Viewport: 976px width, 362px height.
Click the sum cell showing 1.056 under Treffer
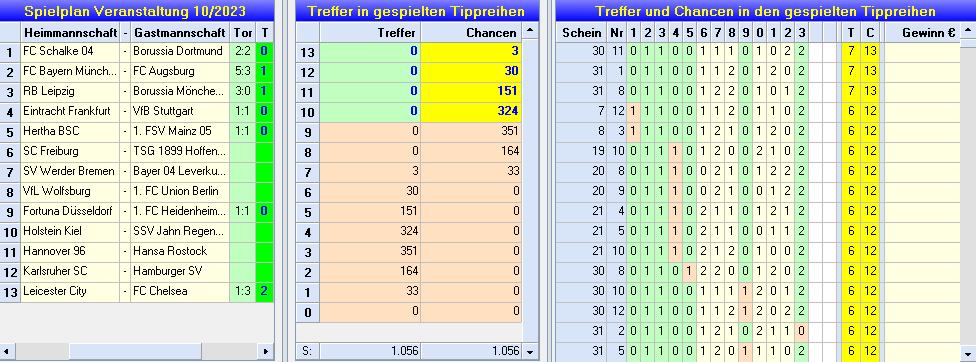(x=370, y=351)
